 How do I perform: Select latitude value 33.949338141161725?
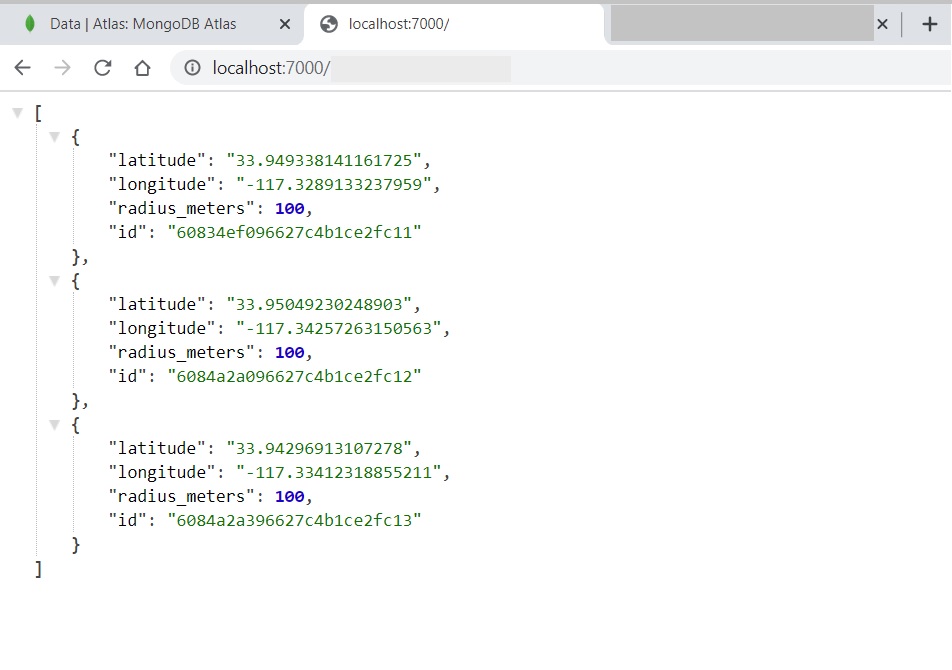point(324,160)
